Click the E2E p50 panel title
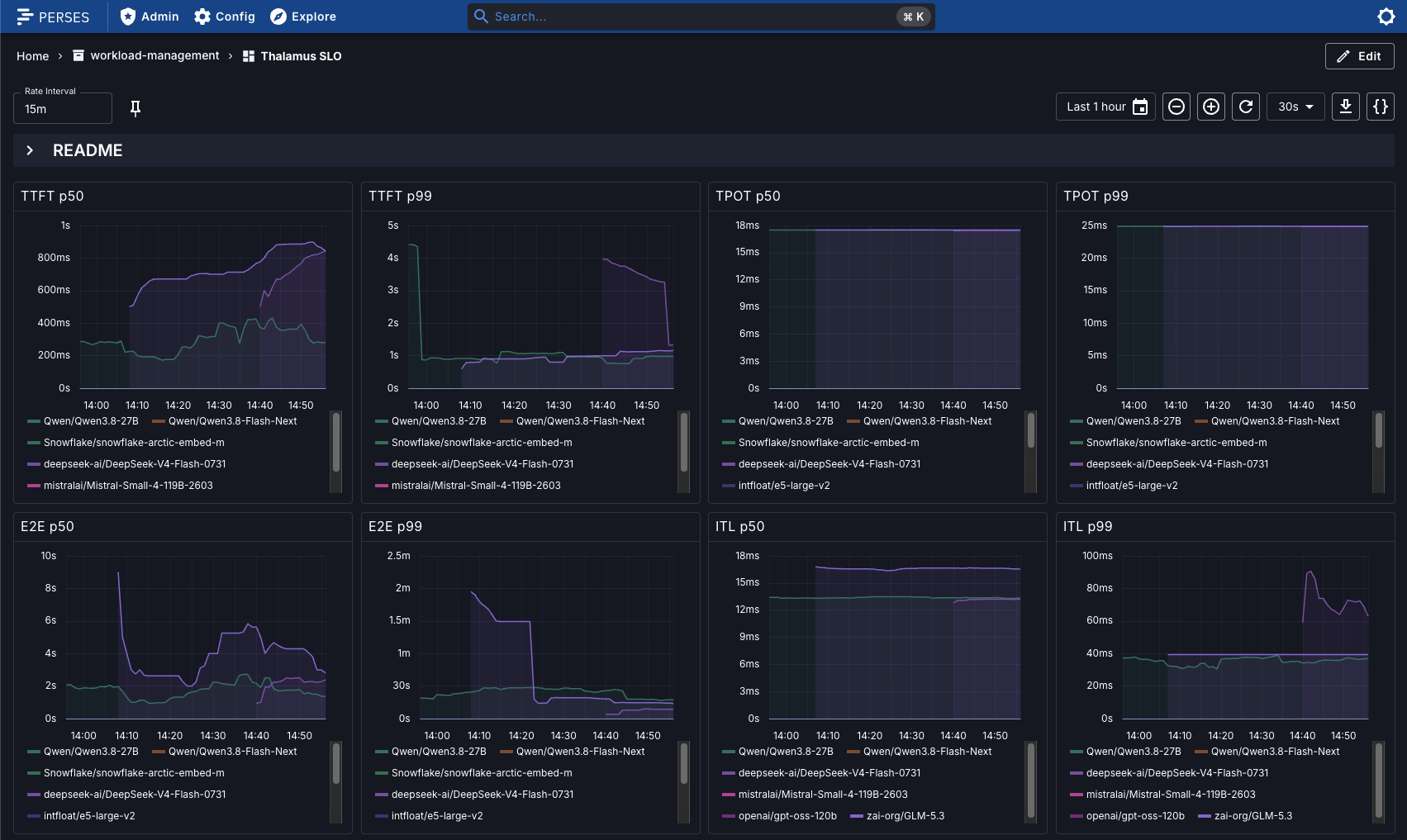This screenshot has width=1407, height=840. click(47, 526)
